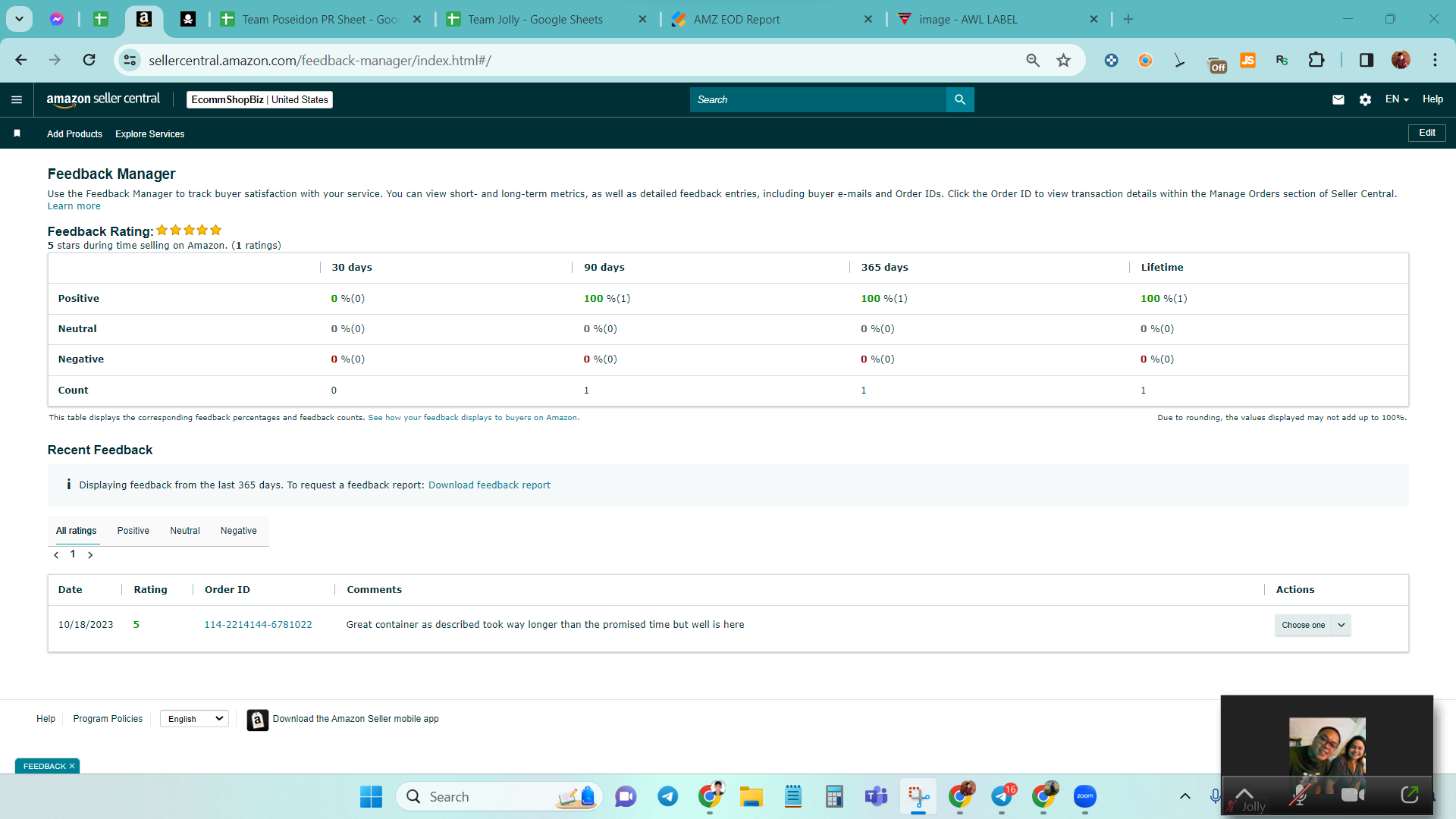This screenshot has height=819, width=1456.
Task: Open the Explore Services menu item
Action: 150,134
